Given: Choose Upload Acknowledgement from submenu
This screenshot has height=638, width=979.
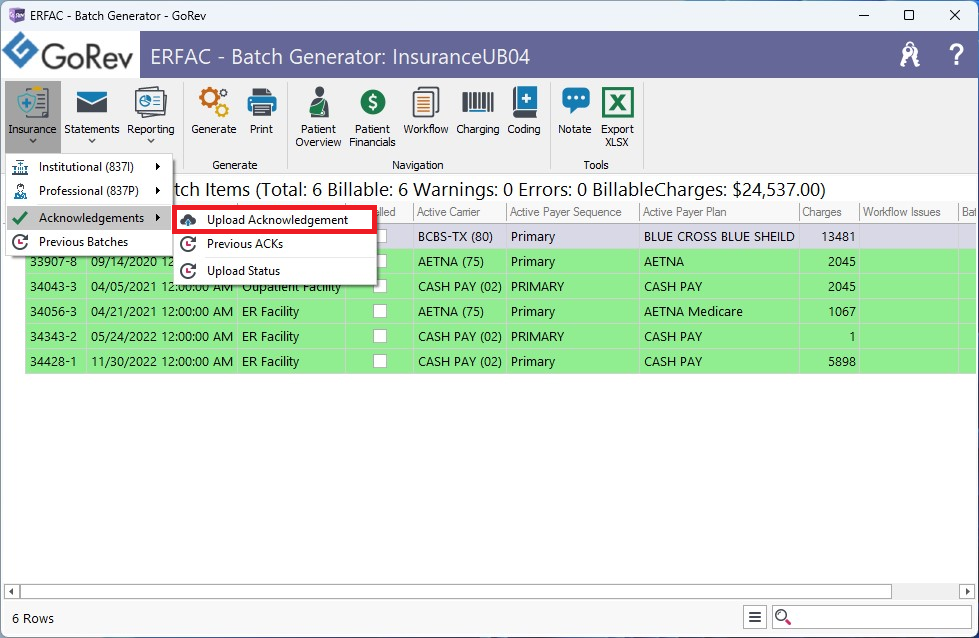Looking at the screenshot, I should tap(275, 220).
